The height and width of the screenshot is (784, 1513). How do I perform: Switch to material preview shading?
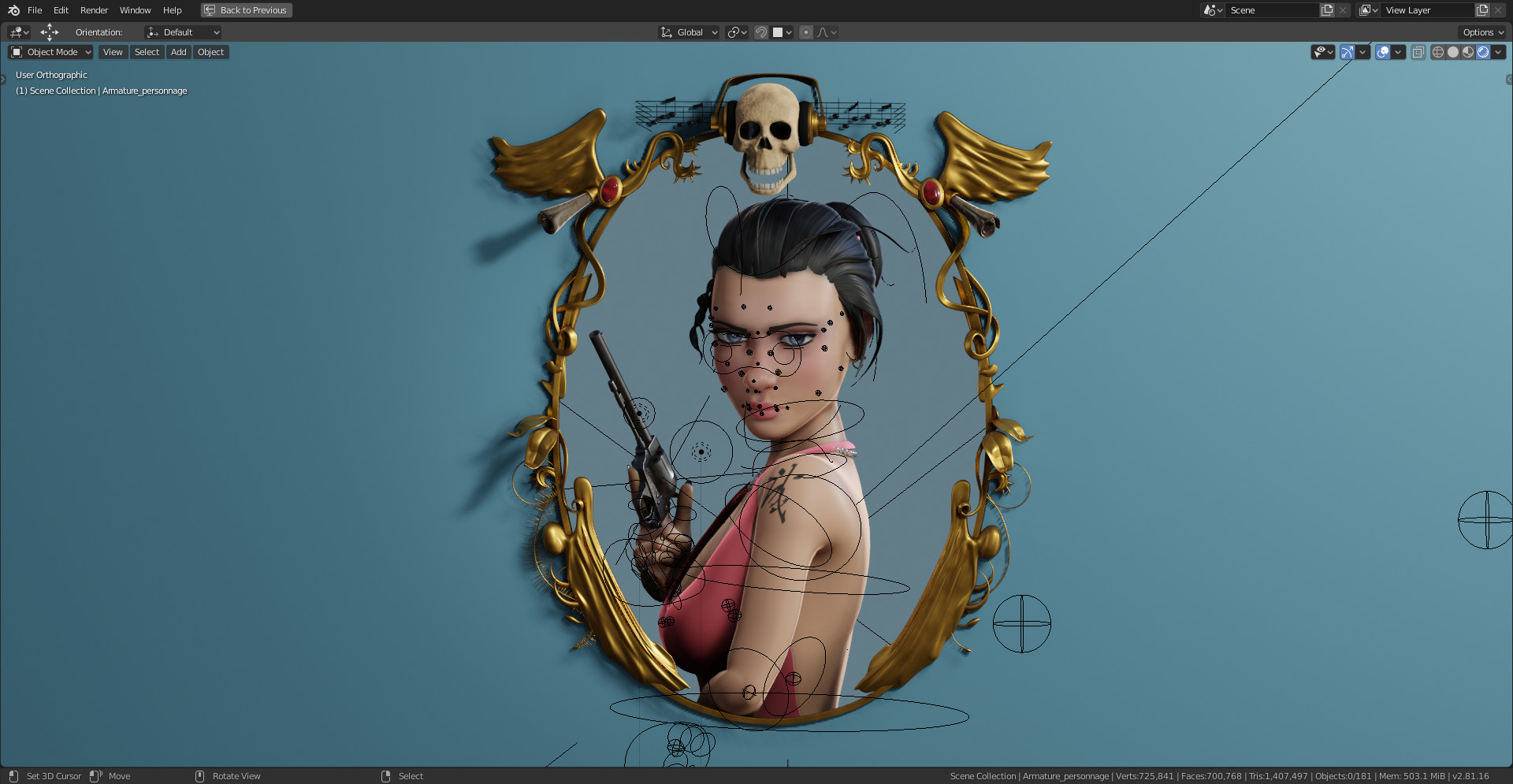[1468, 52]
